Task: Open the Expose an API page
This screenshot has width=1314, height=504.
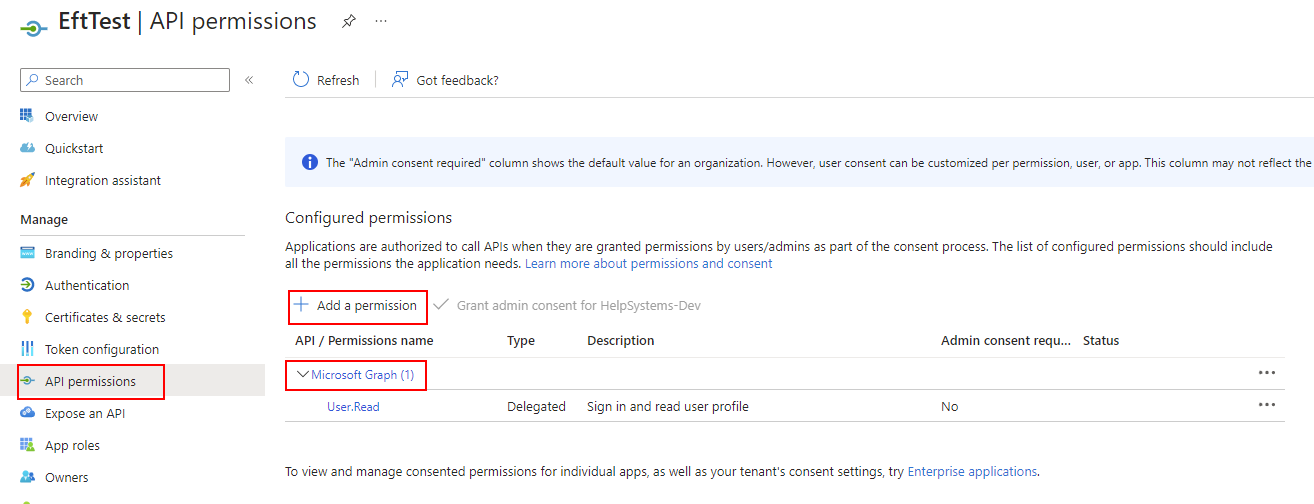Action: pyautogui.click(x=85, y=413)
